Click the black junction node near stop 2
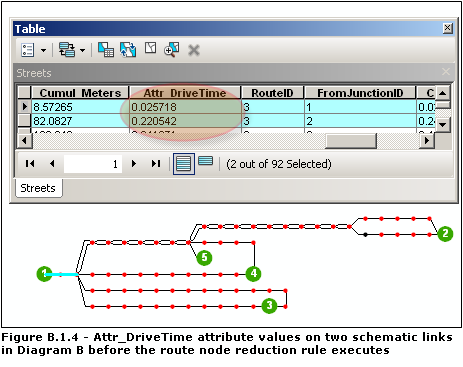This screenshot has height=367, width=463. click(365, 235)
